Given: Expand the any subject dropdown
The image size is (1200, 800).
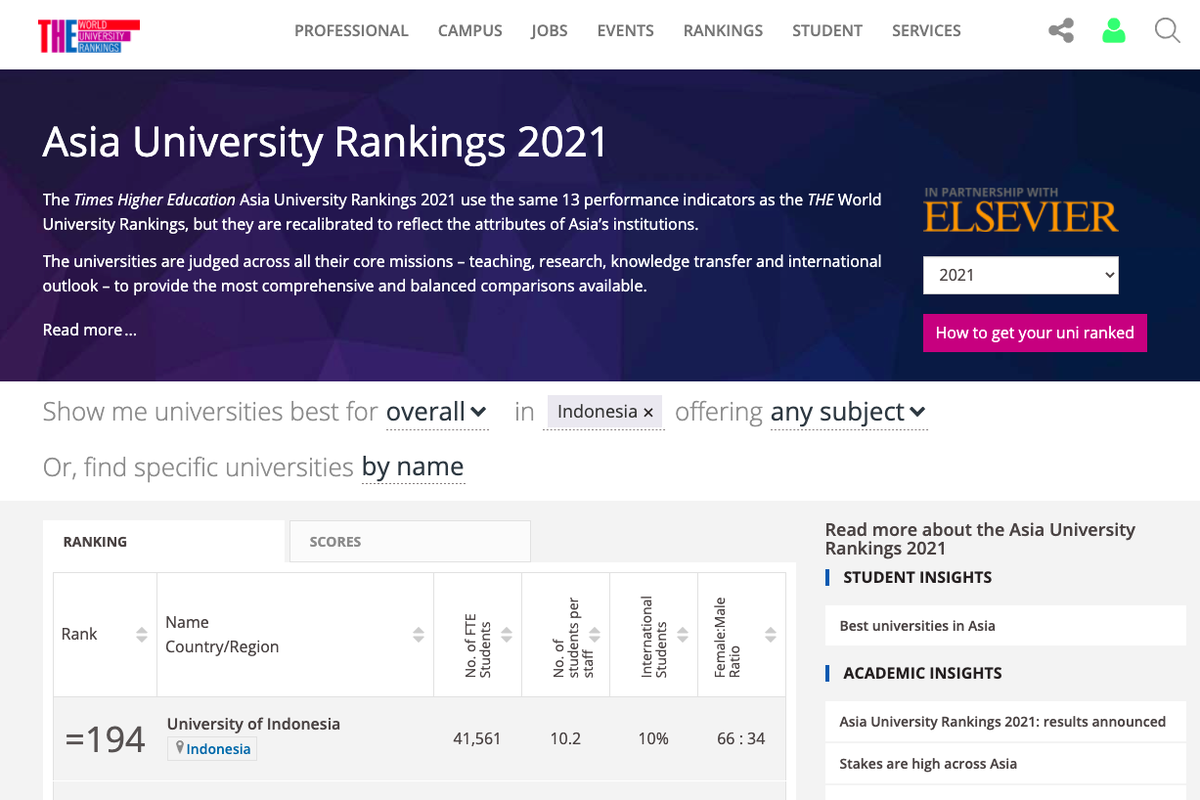Looking at the screenshot, I should pos(848,412).
